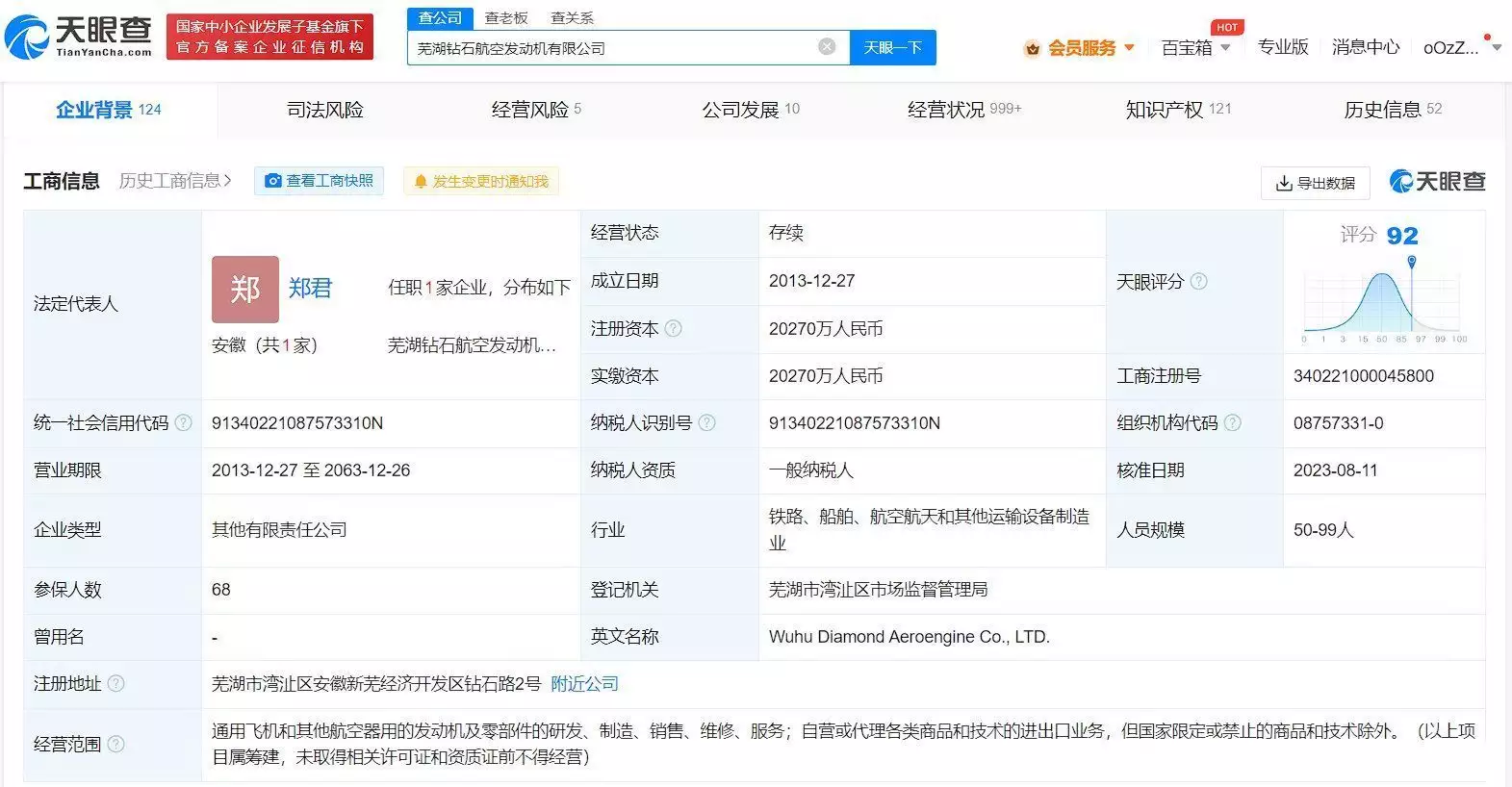This screenshot has height=787, width=1512.
Task: Open the 郑君 legal representative link
Action: (310, 289)
